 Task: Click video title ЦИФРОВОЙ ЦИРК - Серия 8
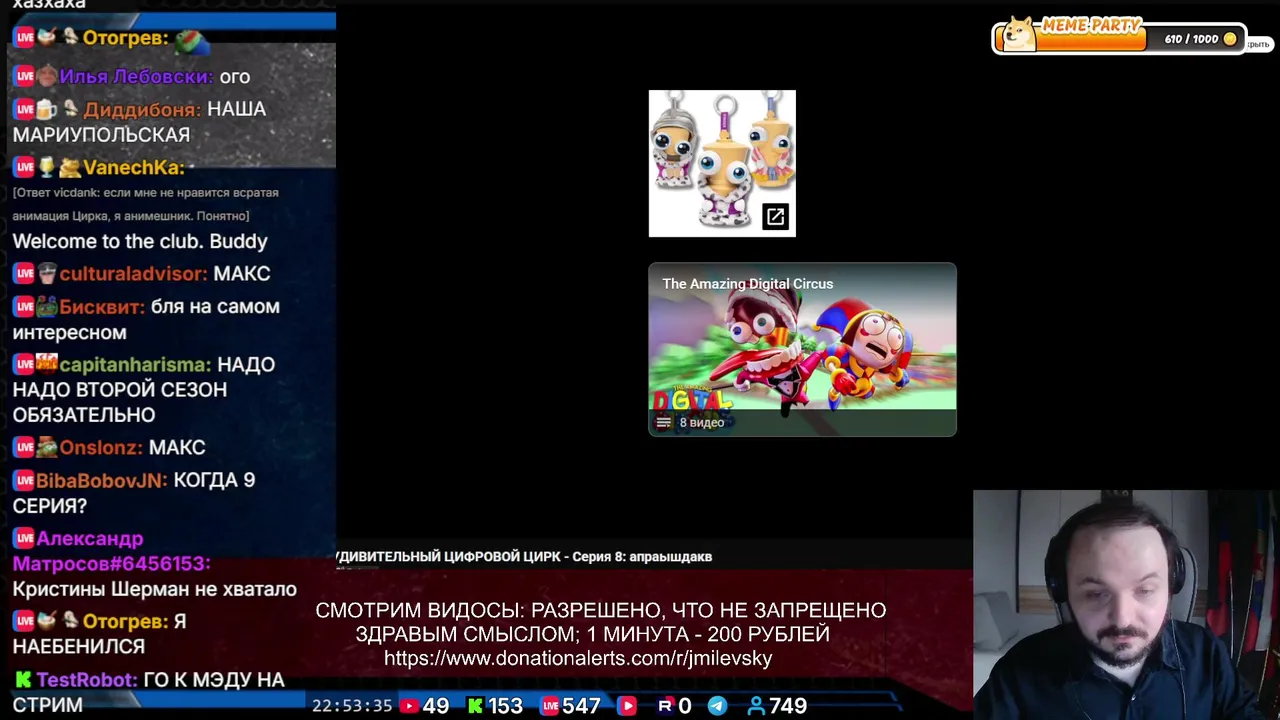tap(526, 557)
